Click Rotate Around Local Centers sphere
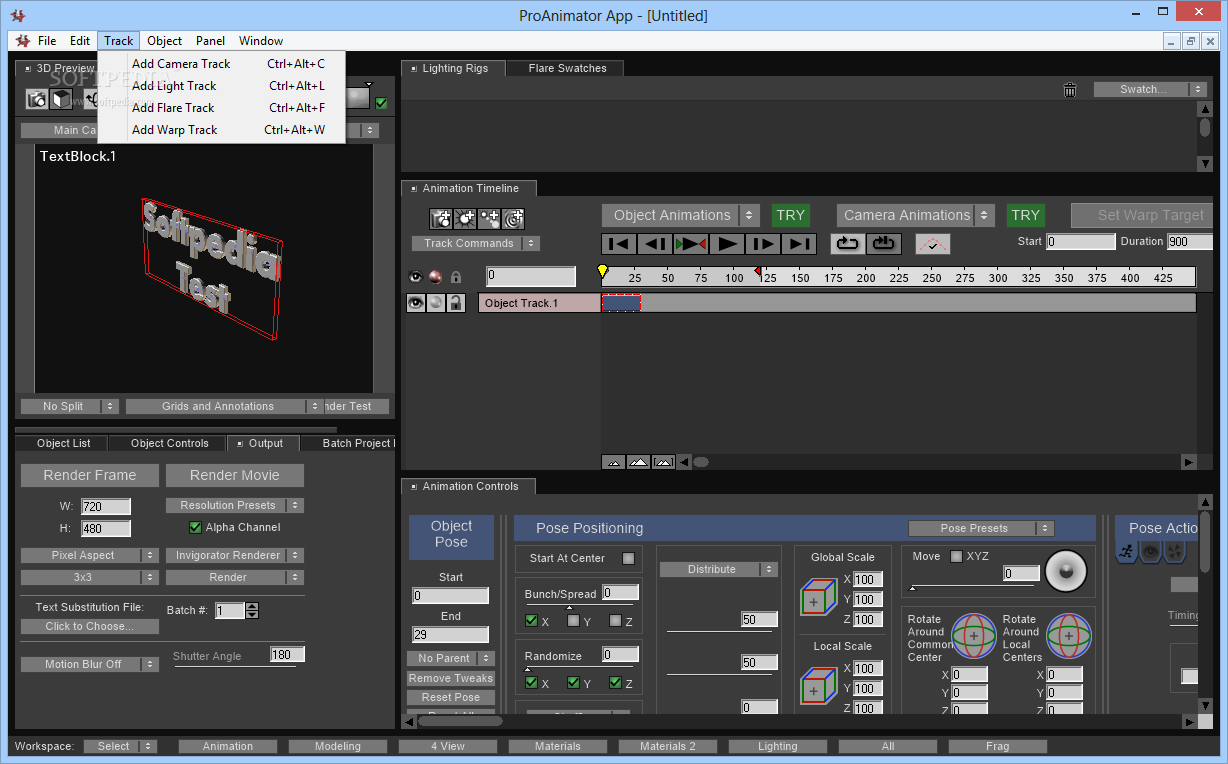 click(x=1069, y=635)
